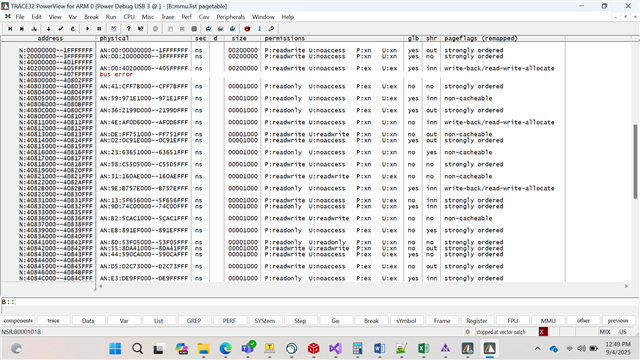Click the red bus error text
This screenshot has width=640, height=360.
point(116,74)
